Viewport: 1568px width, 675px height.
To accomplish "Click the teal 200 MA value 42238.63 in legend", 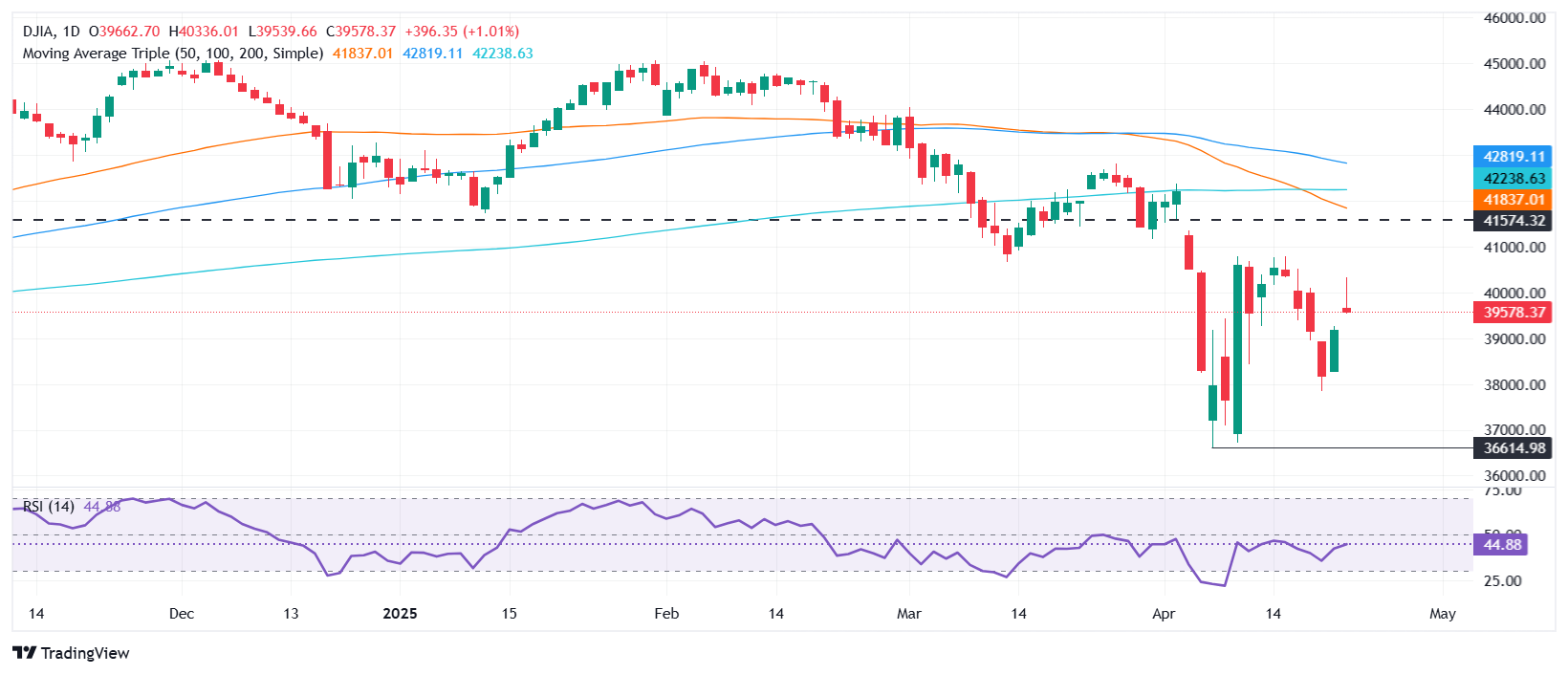I will tap(503, 54).
